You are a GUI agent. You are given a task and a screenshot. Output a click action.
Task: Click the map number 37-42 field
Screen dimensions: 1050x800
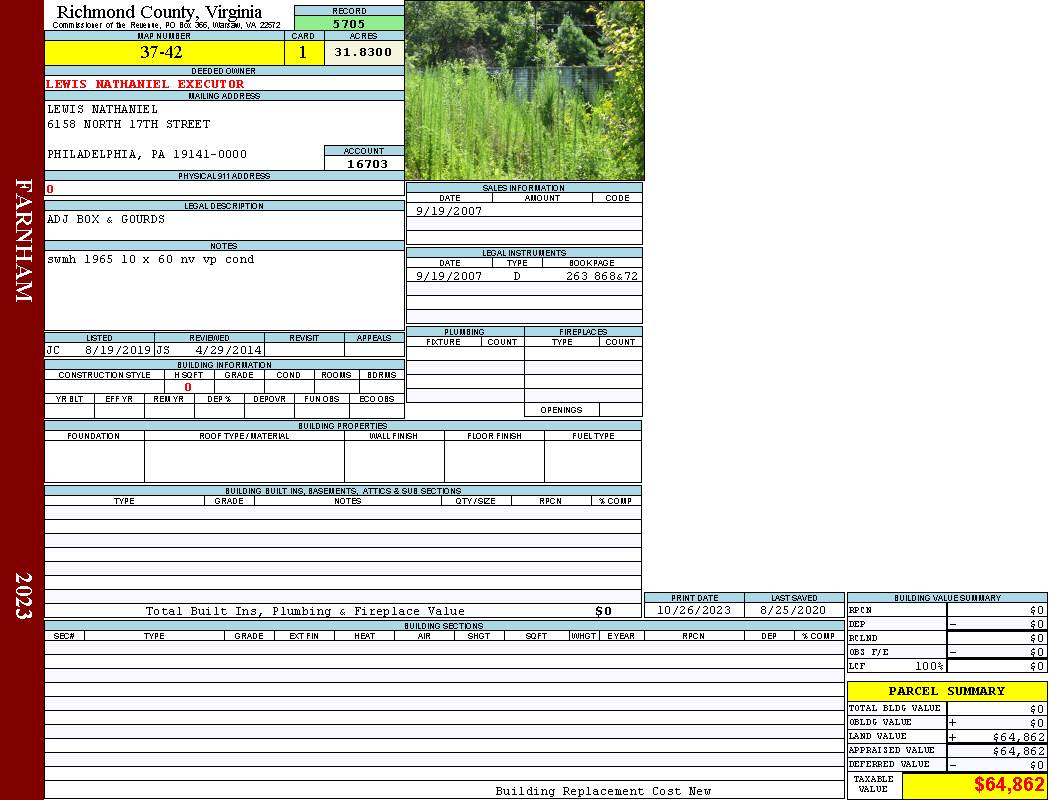(161, 53)
